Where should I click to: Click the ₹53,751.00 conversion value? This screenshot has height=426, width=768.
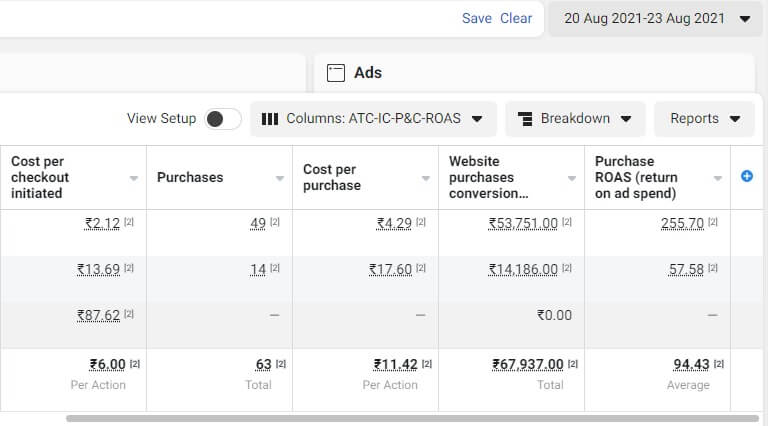(523, 223)
